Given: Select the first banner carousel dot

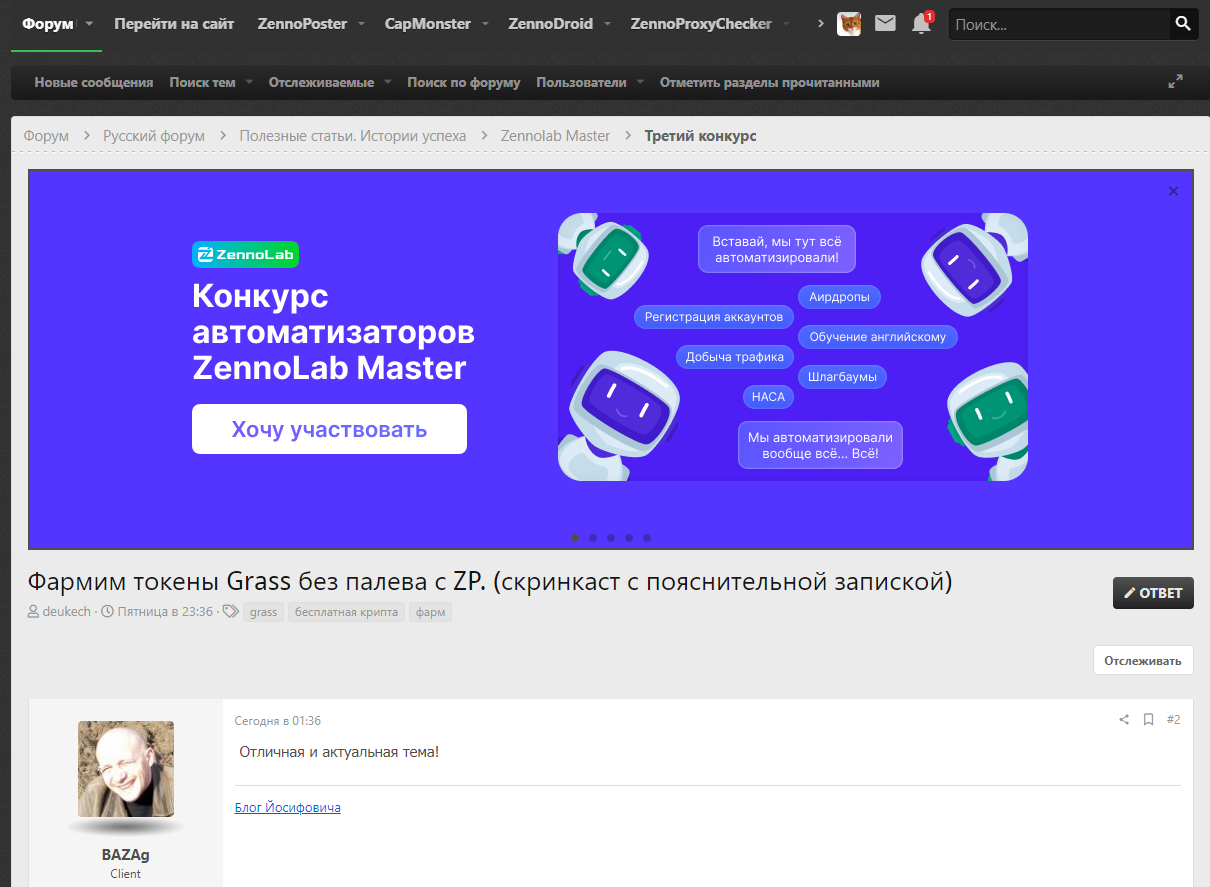Looking at the screenshot, I should (575, 538).
